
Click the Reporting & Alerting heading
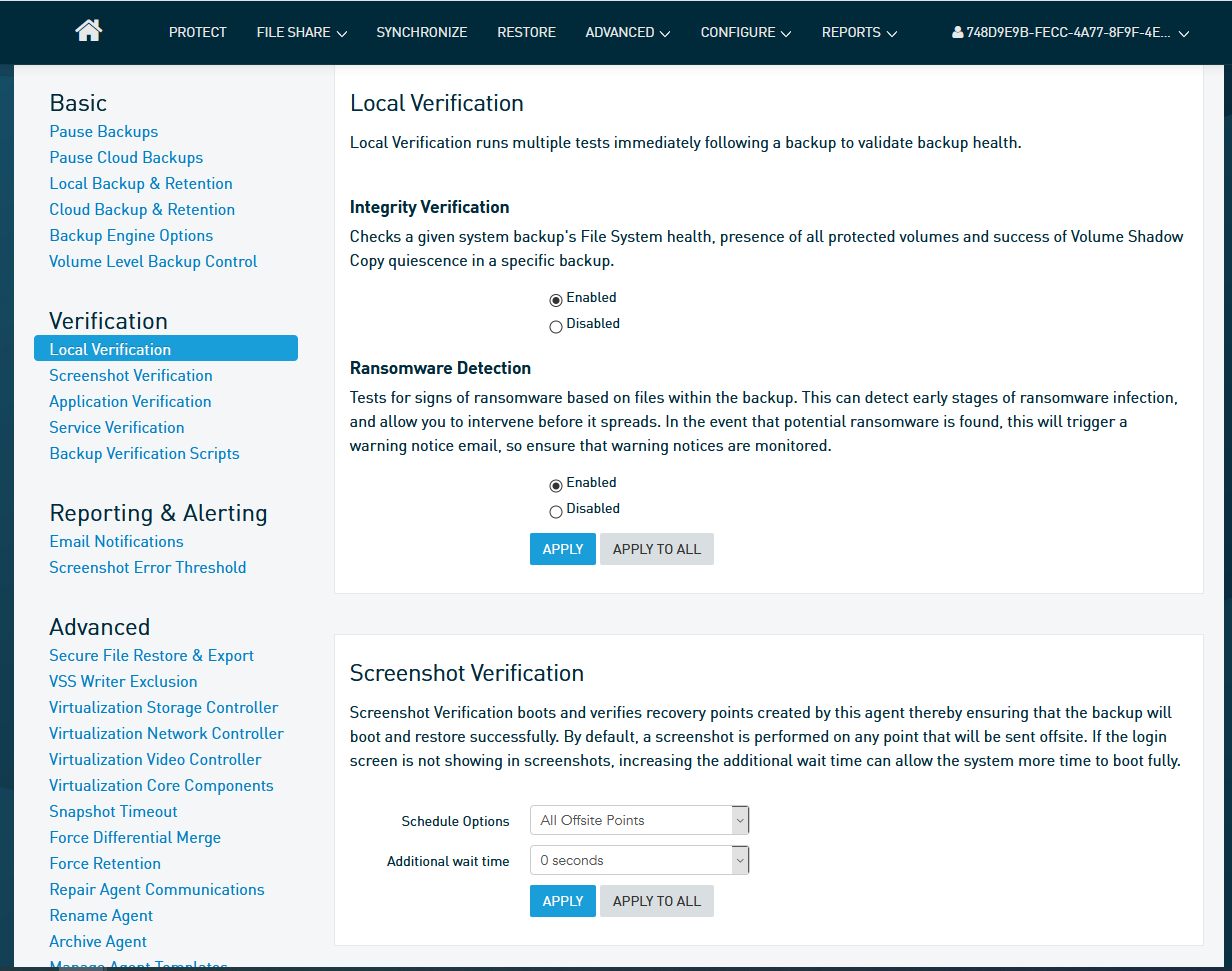pyautogui.click(x=159, y=513)
